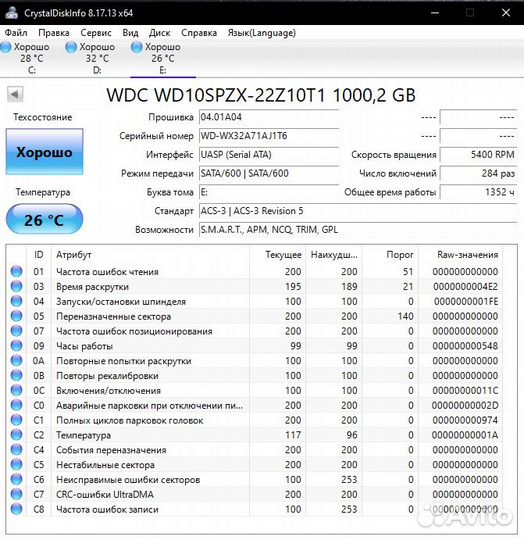Image resolution: width=524 pixels, height=540 pixels.
Task: Click status orb for CRC-ошибки UltraDMA row
Action: click(16, 494)
